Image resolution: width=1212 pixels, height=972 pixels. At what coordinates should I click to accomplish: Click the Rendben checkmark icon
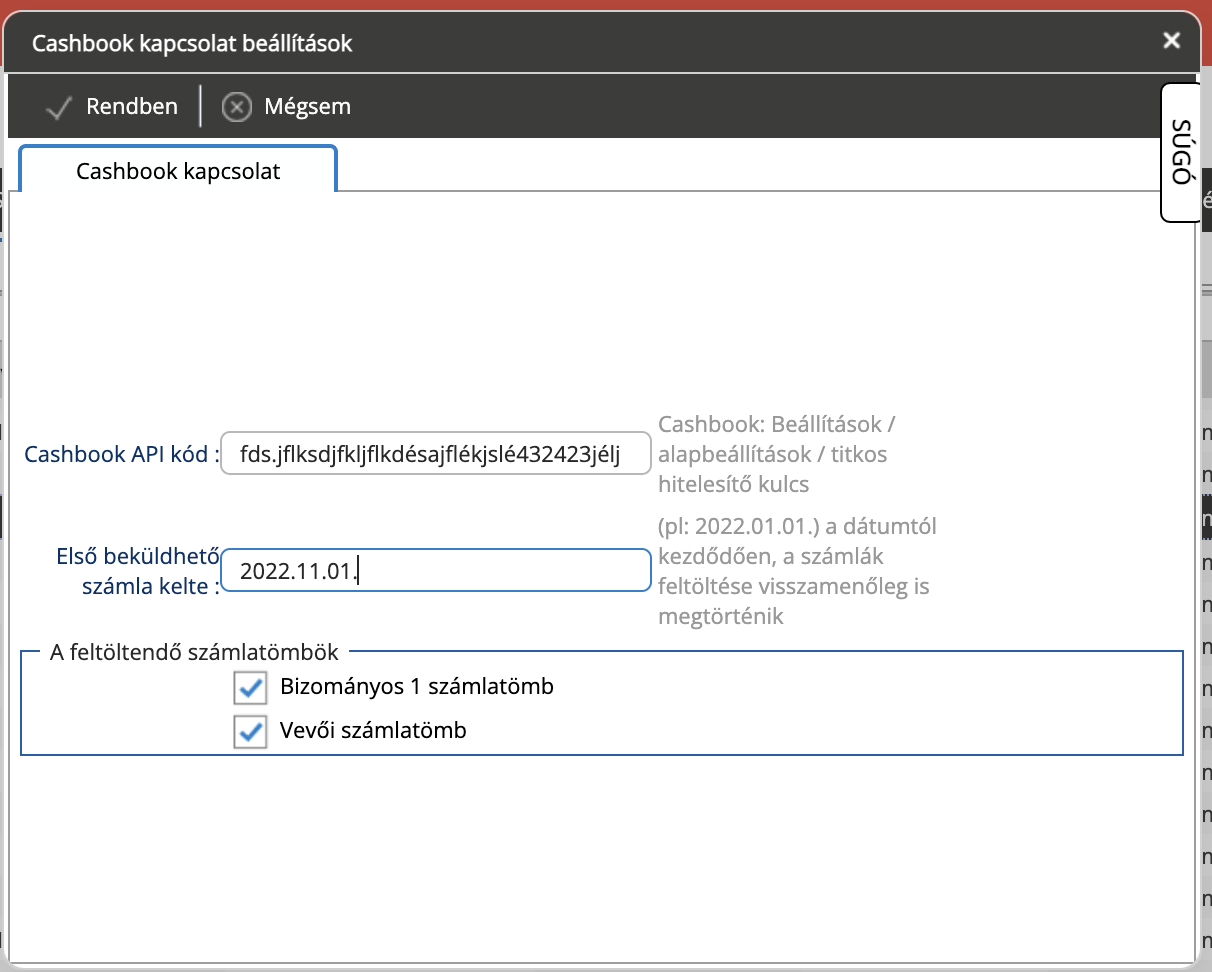click(60, 107)
